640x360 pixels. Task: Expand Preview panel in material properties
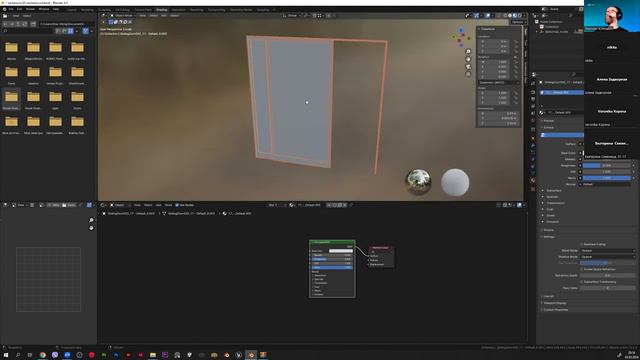point(548,121)
